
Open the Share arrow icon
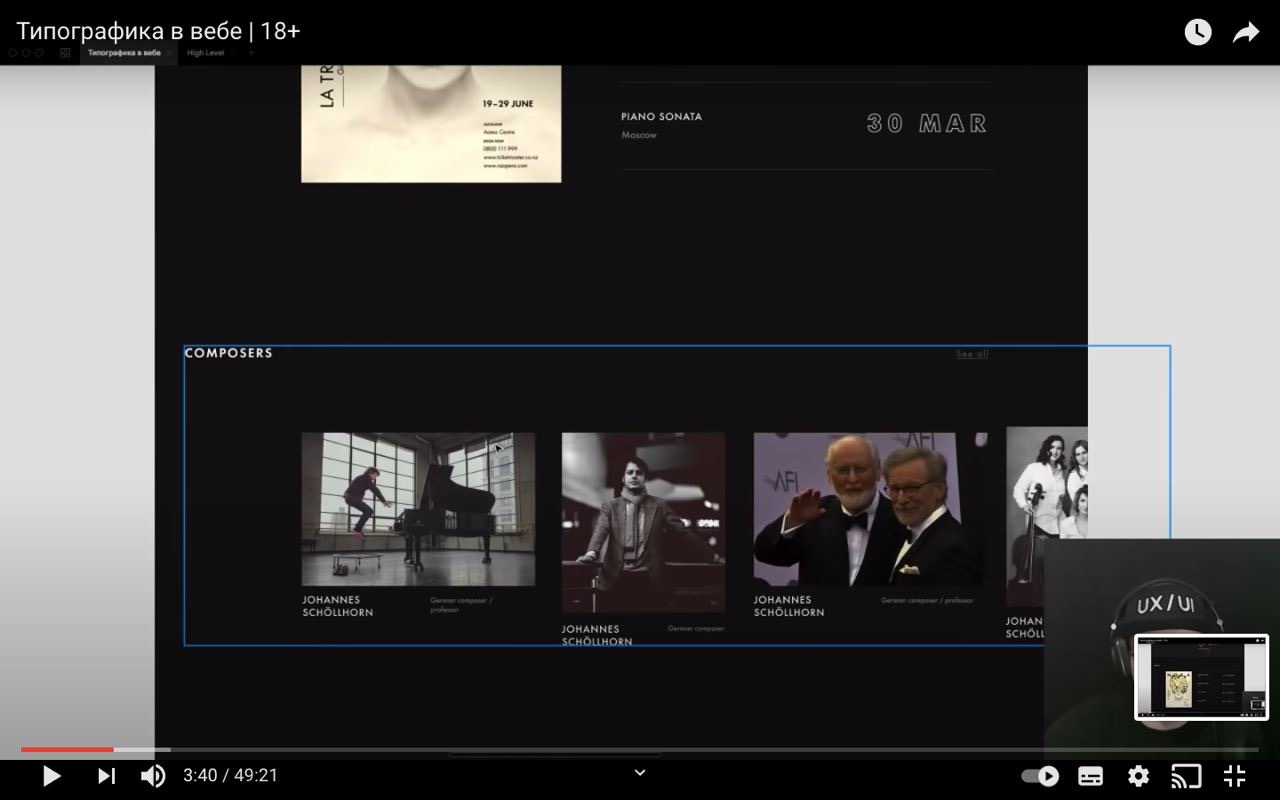1246,32
